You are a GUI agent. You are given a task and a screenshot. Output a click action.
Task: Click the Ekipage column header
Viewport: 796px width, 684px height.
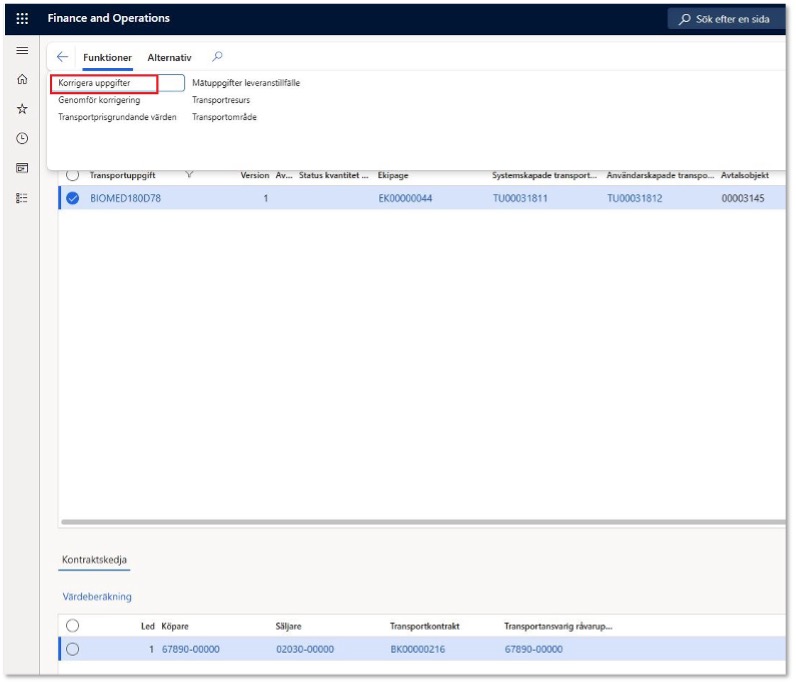(x=393, y=175)
